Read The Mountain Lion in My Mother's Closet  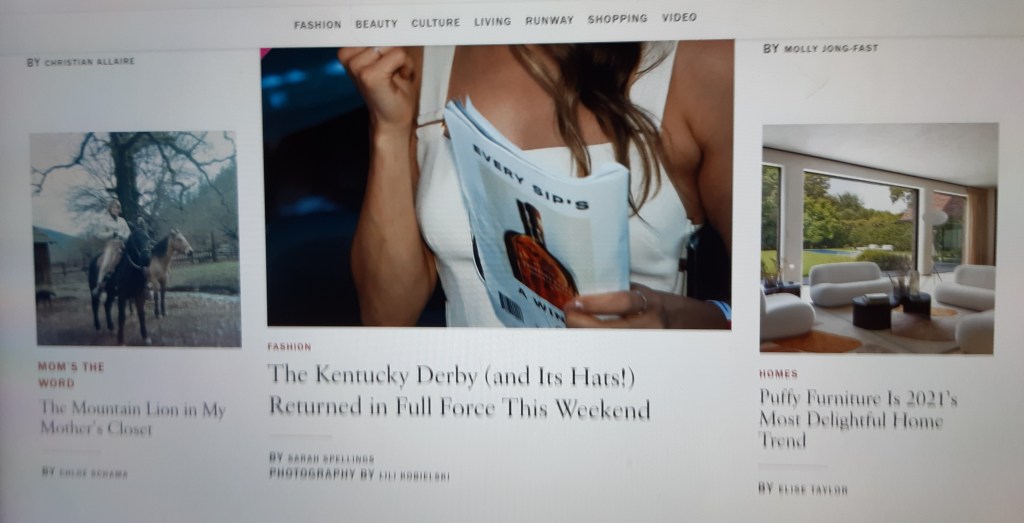click(133, 418)
